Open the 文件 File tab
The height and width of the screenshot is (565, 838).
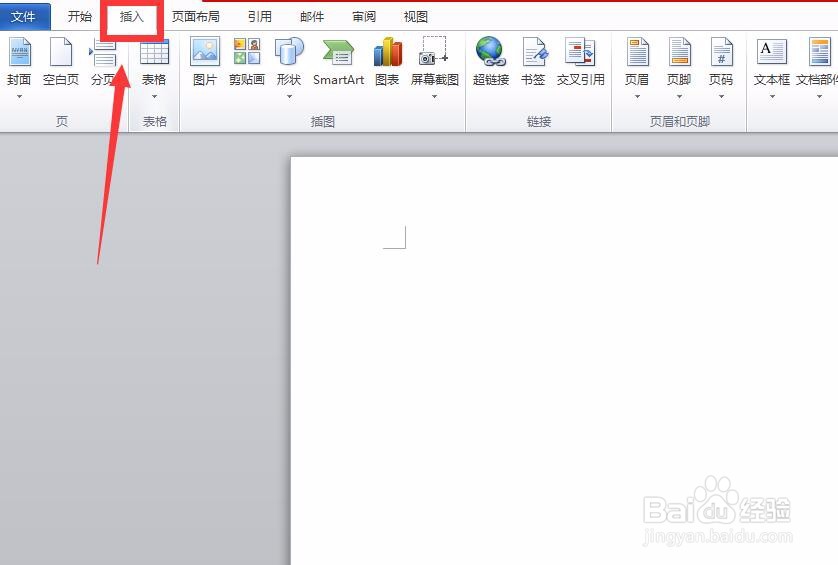click(x=25, y=17)
